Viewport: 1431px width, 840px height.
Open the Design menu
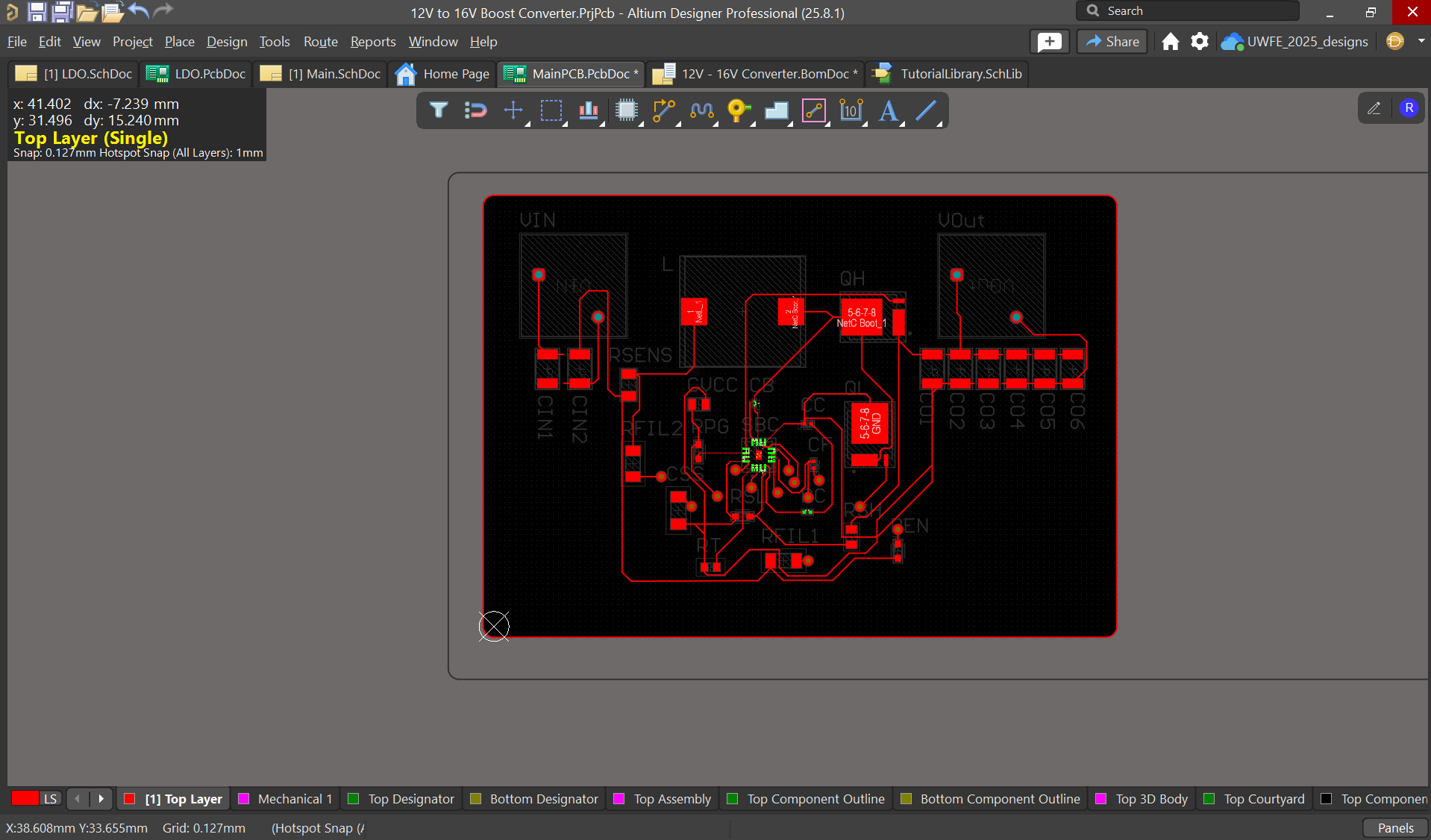(x=227, y=42)
